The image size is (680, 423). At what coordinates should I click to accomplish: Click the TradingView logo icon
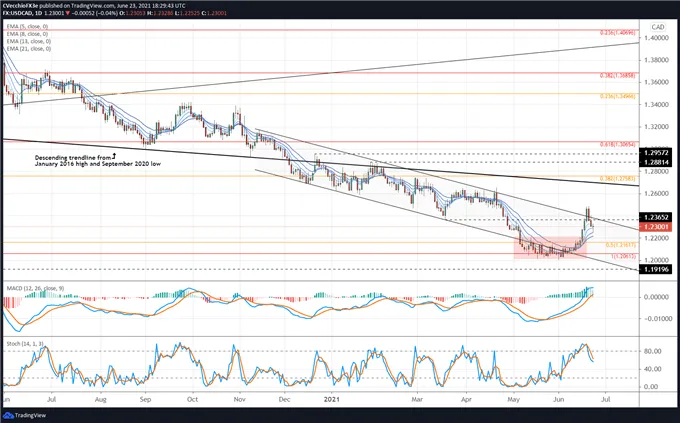coord(10,415)
